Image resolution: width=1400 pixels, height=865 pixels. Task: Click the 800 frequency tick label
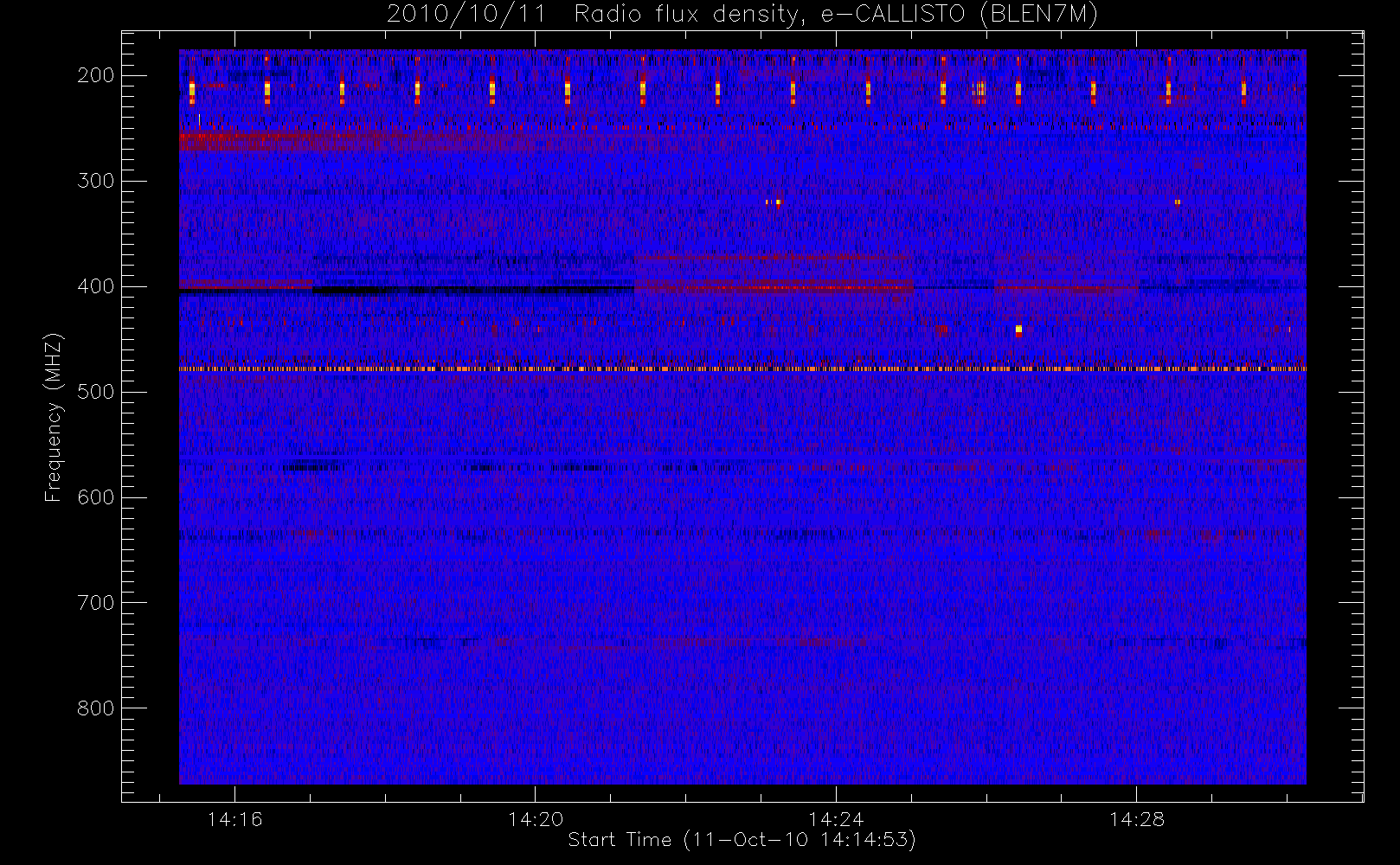(x=96, y=708)
